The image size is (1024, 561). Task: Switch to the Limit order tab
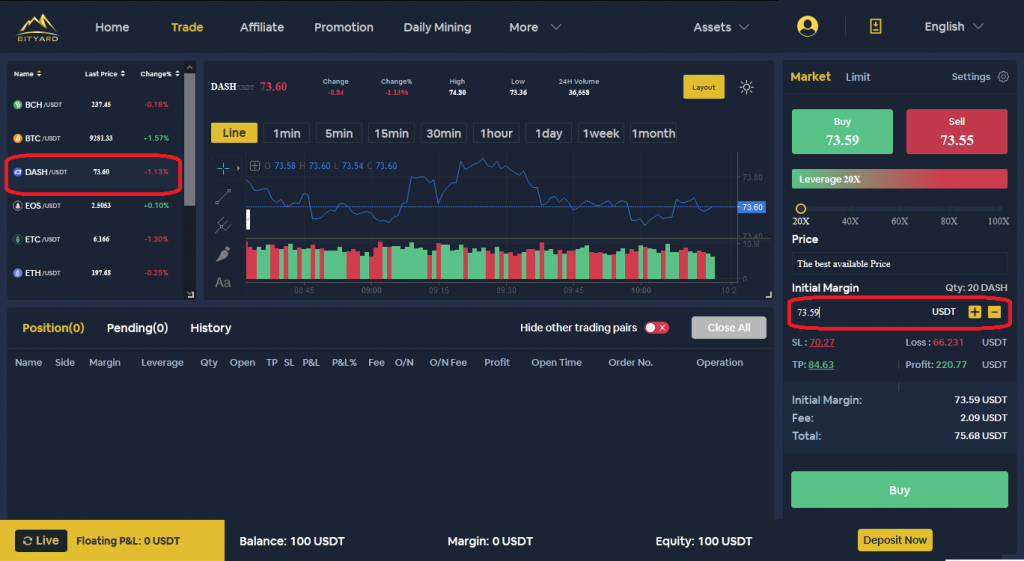pyautogui.click(x=857, y=77)
